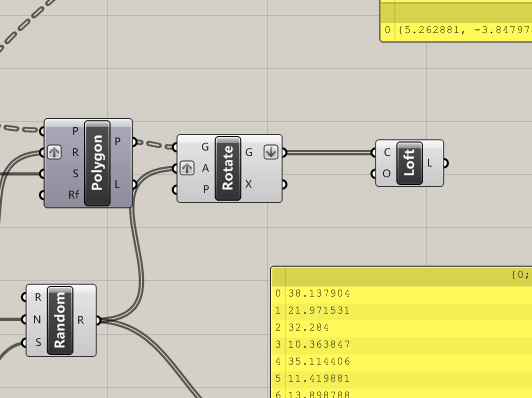Select the Loft component name bar
Image resolution: width=532 pixels, height=398 pixels.
coord(410,163)
